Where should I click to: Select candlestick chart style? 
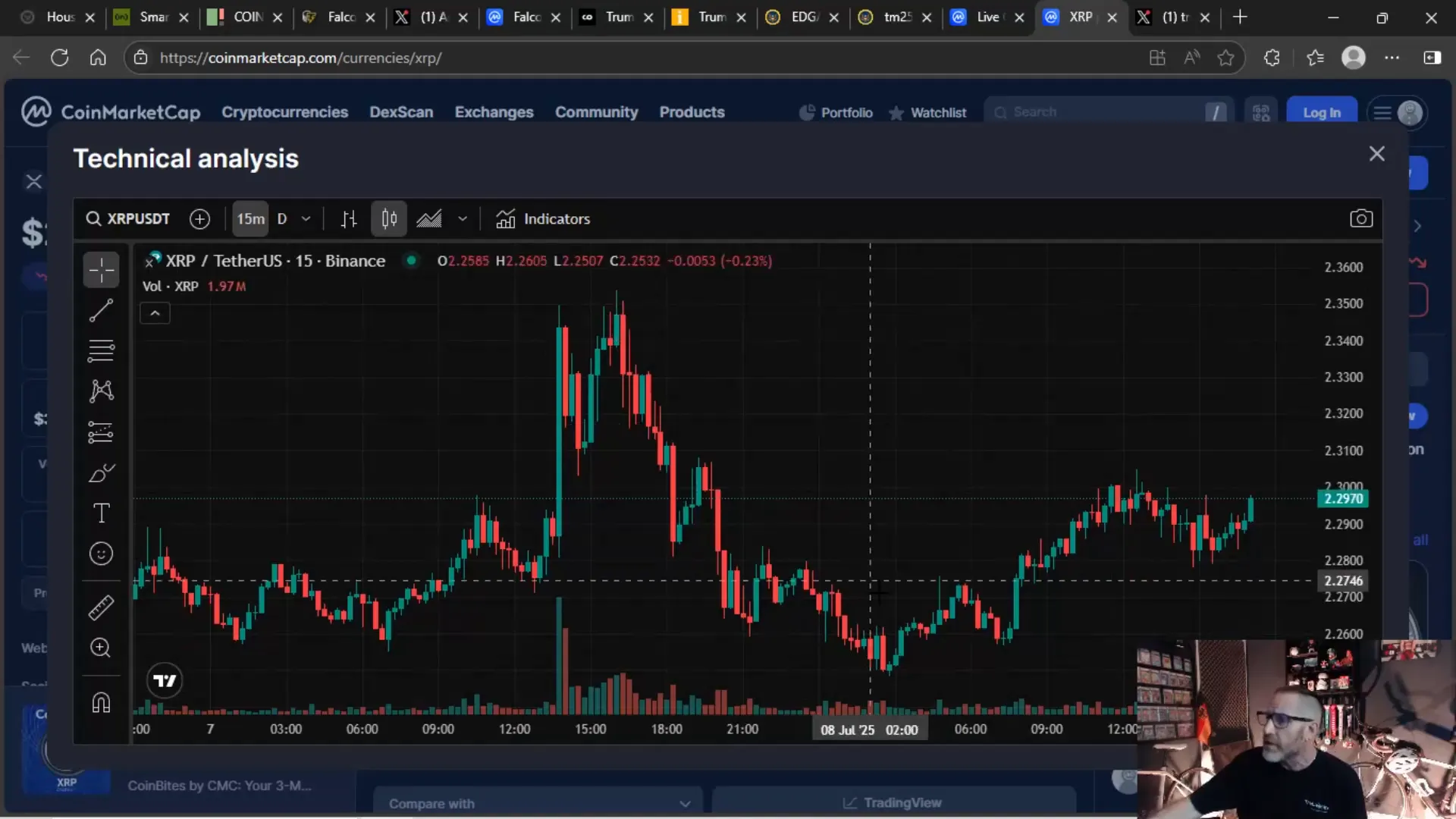(x=389, y=219)
